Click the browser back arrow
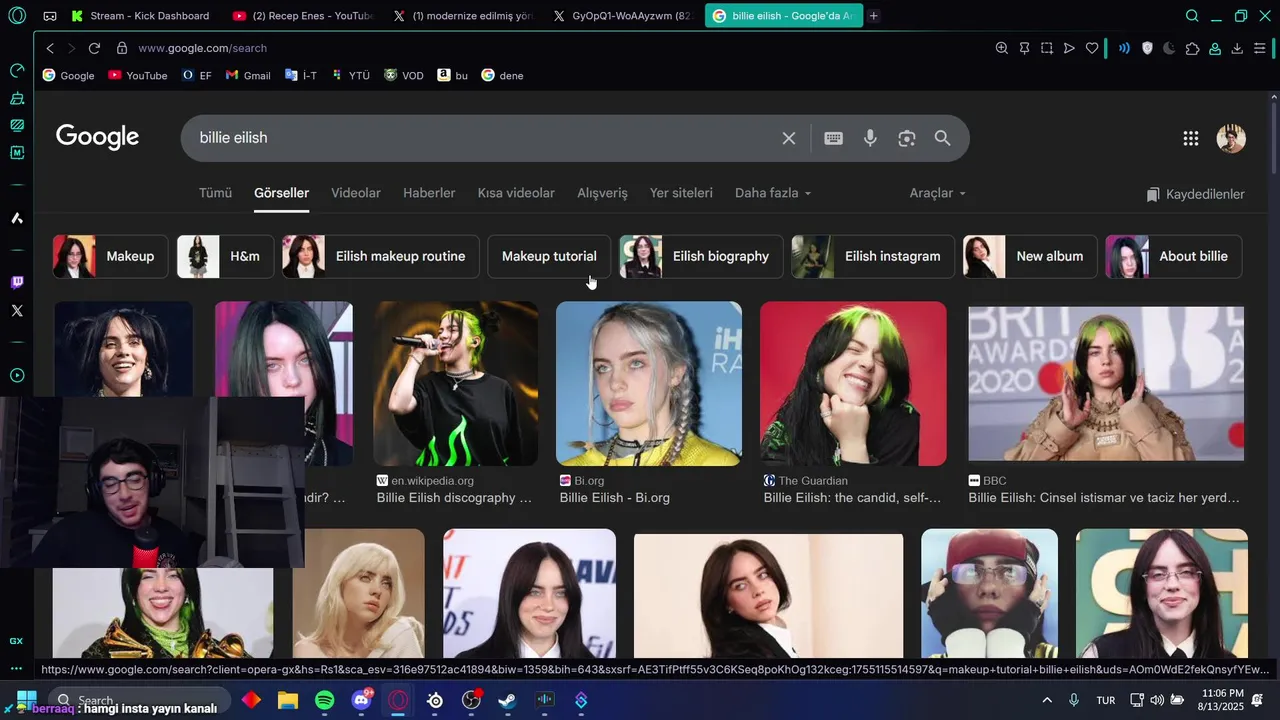Viewport: 1280px width, 720px height. pyautogui.click(x=50, y=48)
